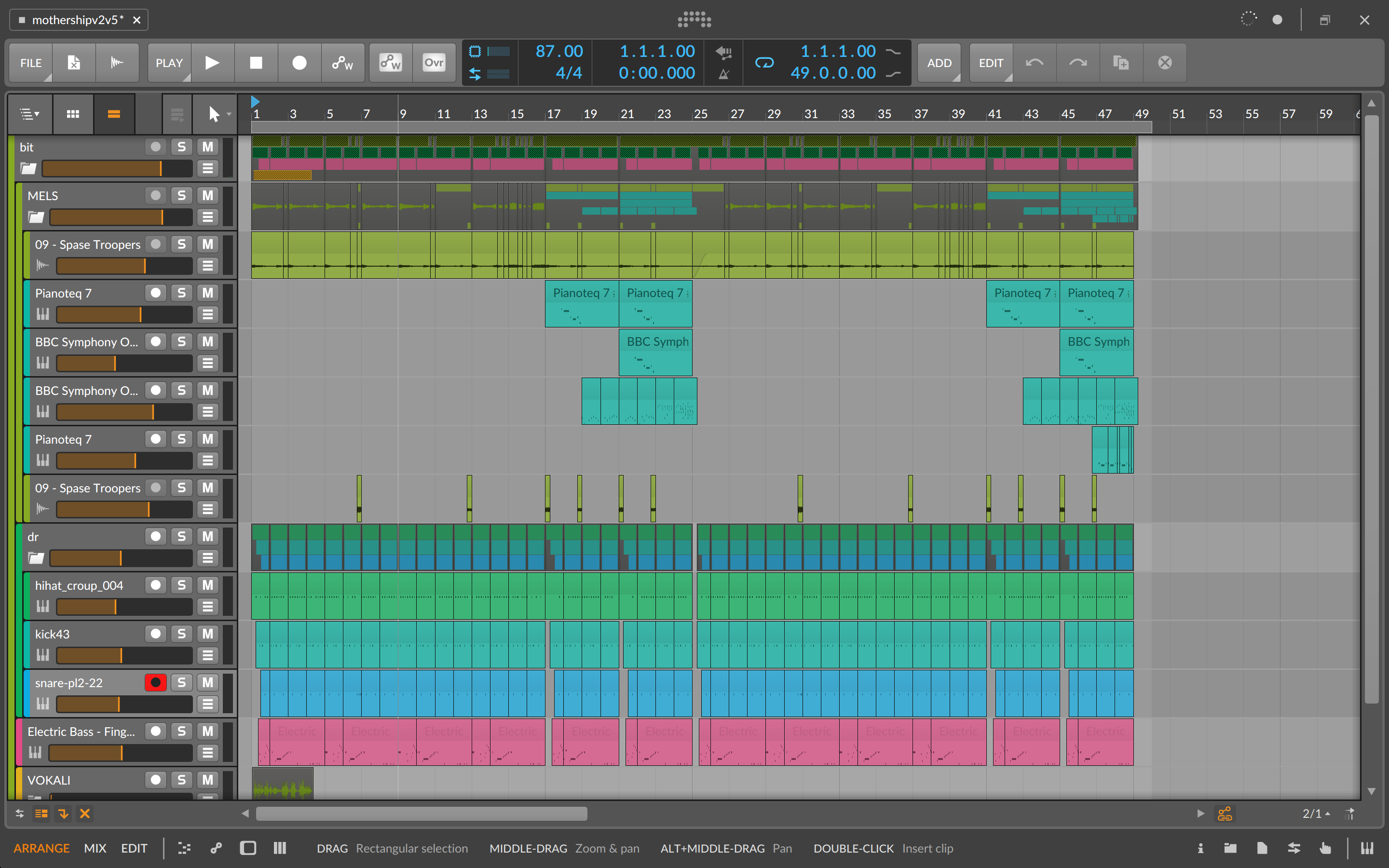Collapse the dr group folder
1389x868 pixels.
36,557
